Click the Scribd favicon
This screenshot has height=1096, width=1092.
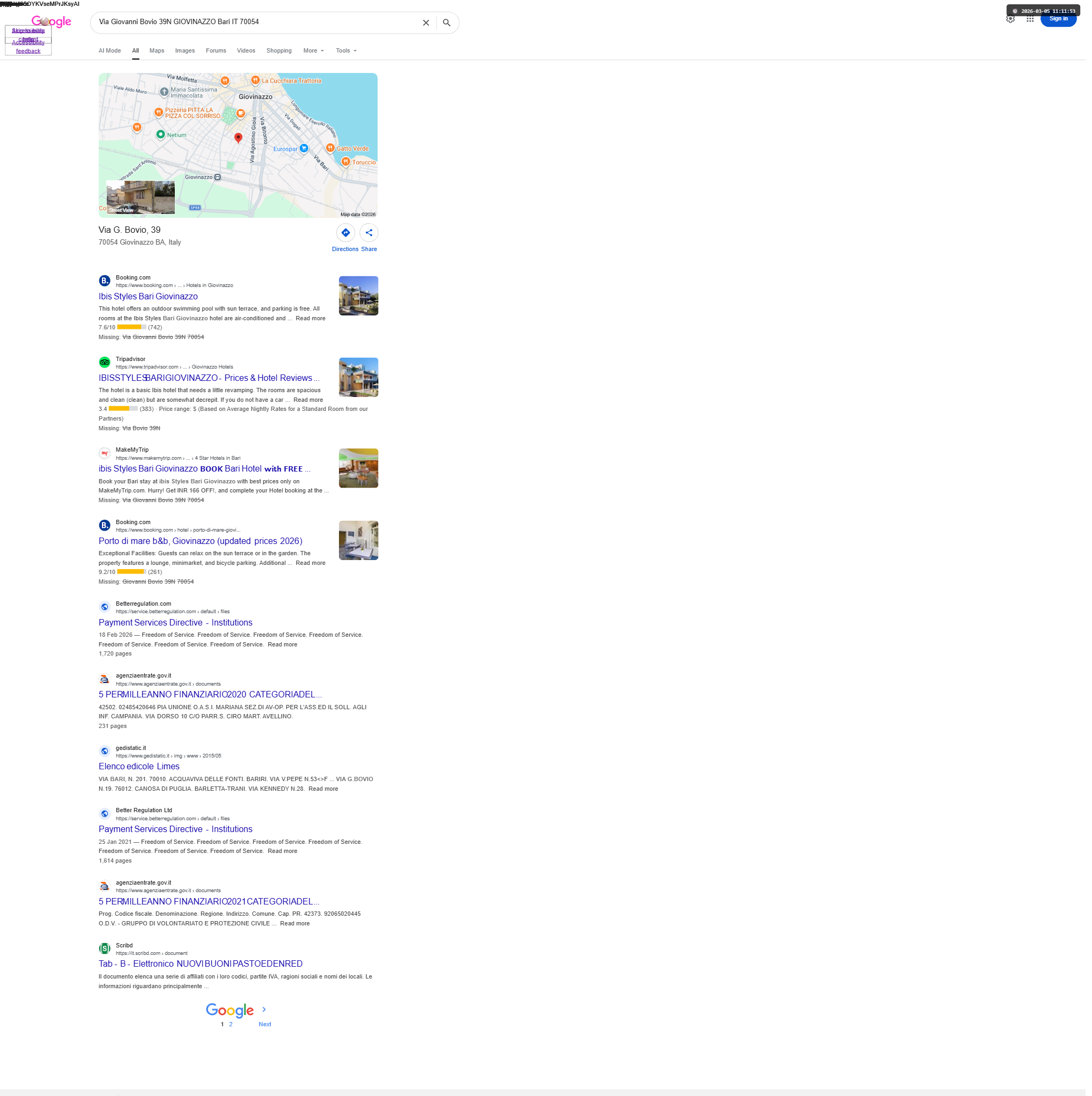(105, 954)
